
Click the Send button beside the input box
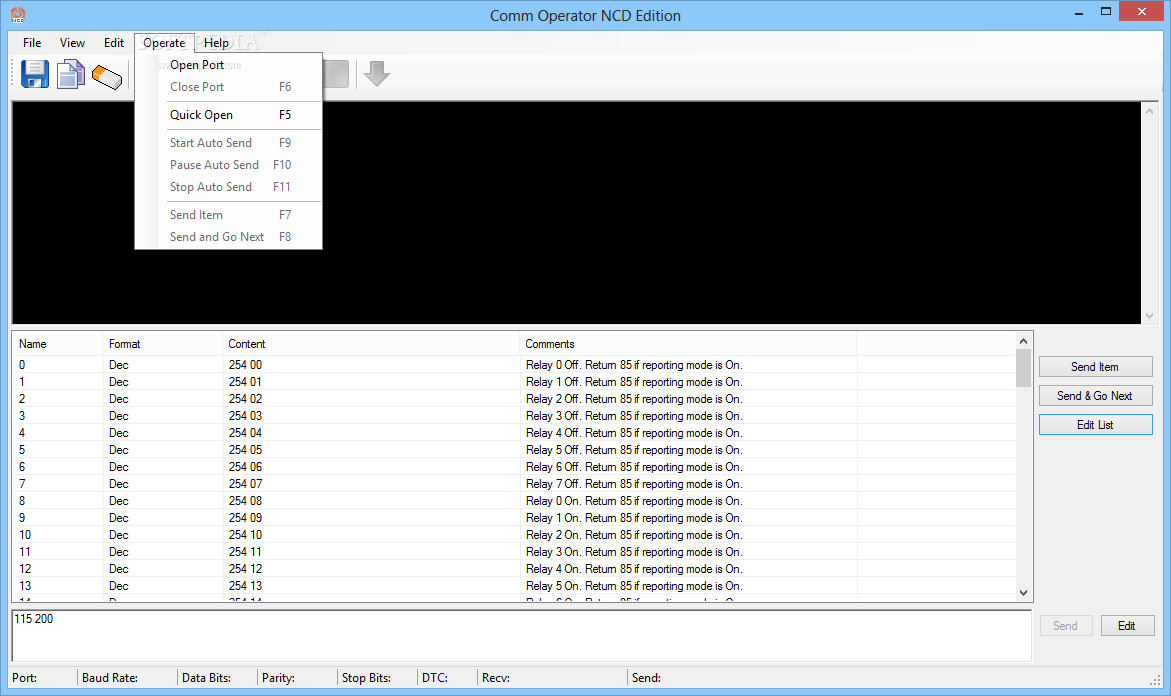pyautogui.click(x=1066, y=626)
